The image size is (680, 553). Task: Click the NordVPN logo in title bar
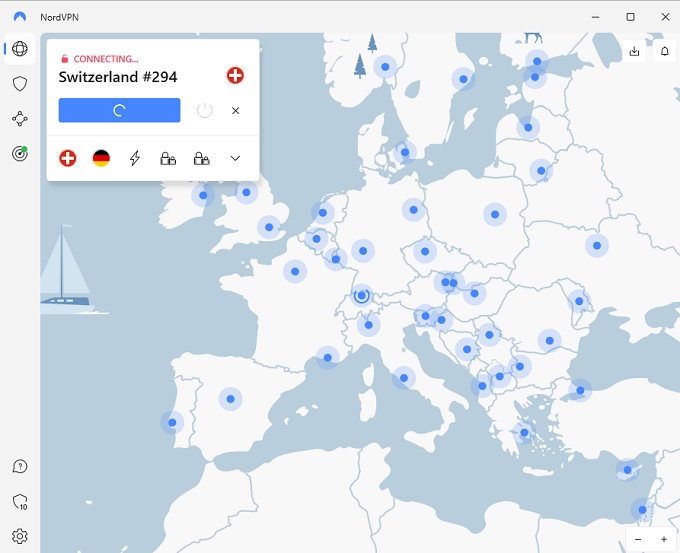(x=20, y=17)
